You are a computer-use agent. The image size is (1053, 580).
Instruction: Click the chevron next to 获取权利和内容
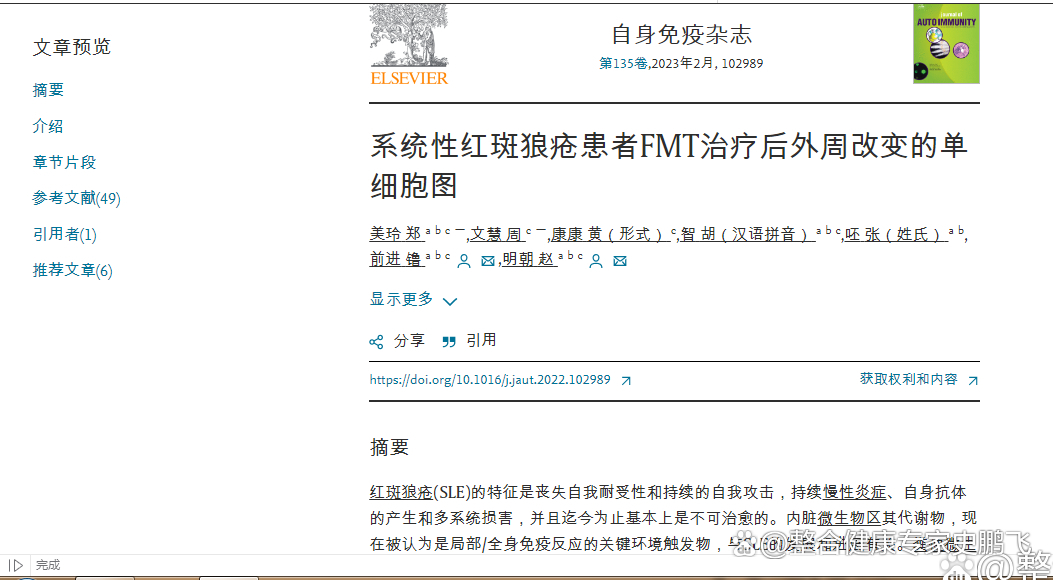tap(974, 380)
